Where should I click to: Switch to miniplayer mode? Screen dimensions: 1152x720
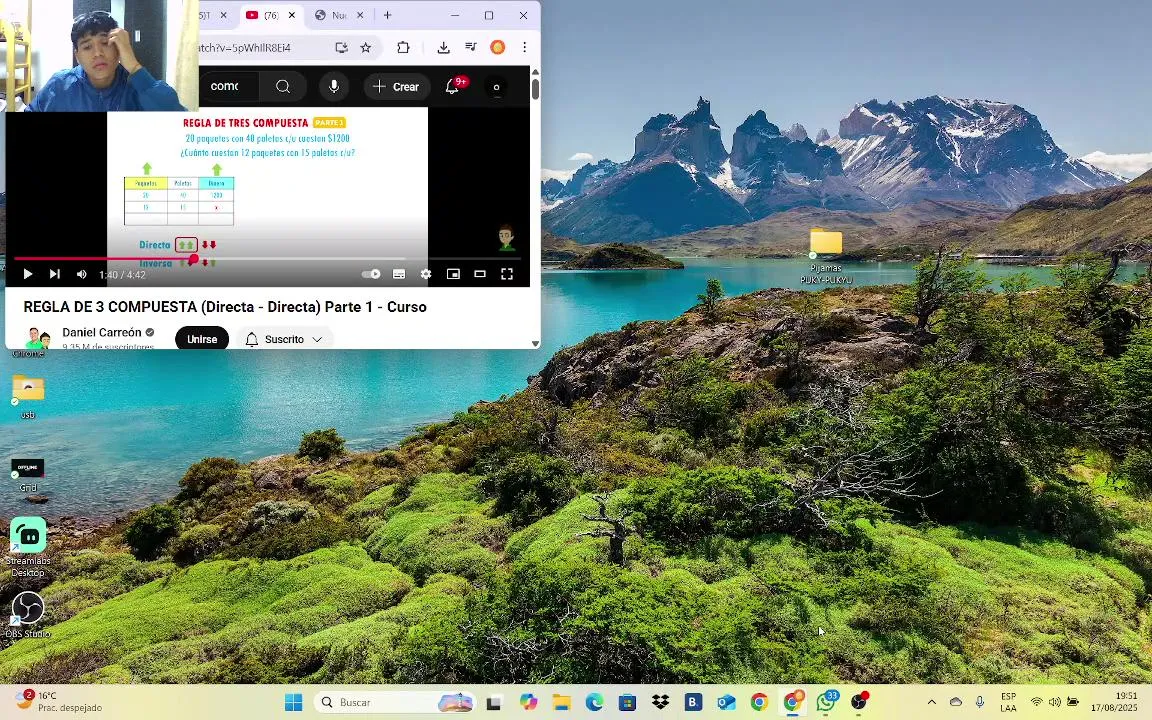click(453, 274)
